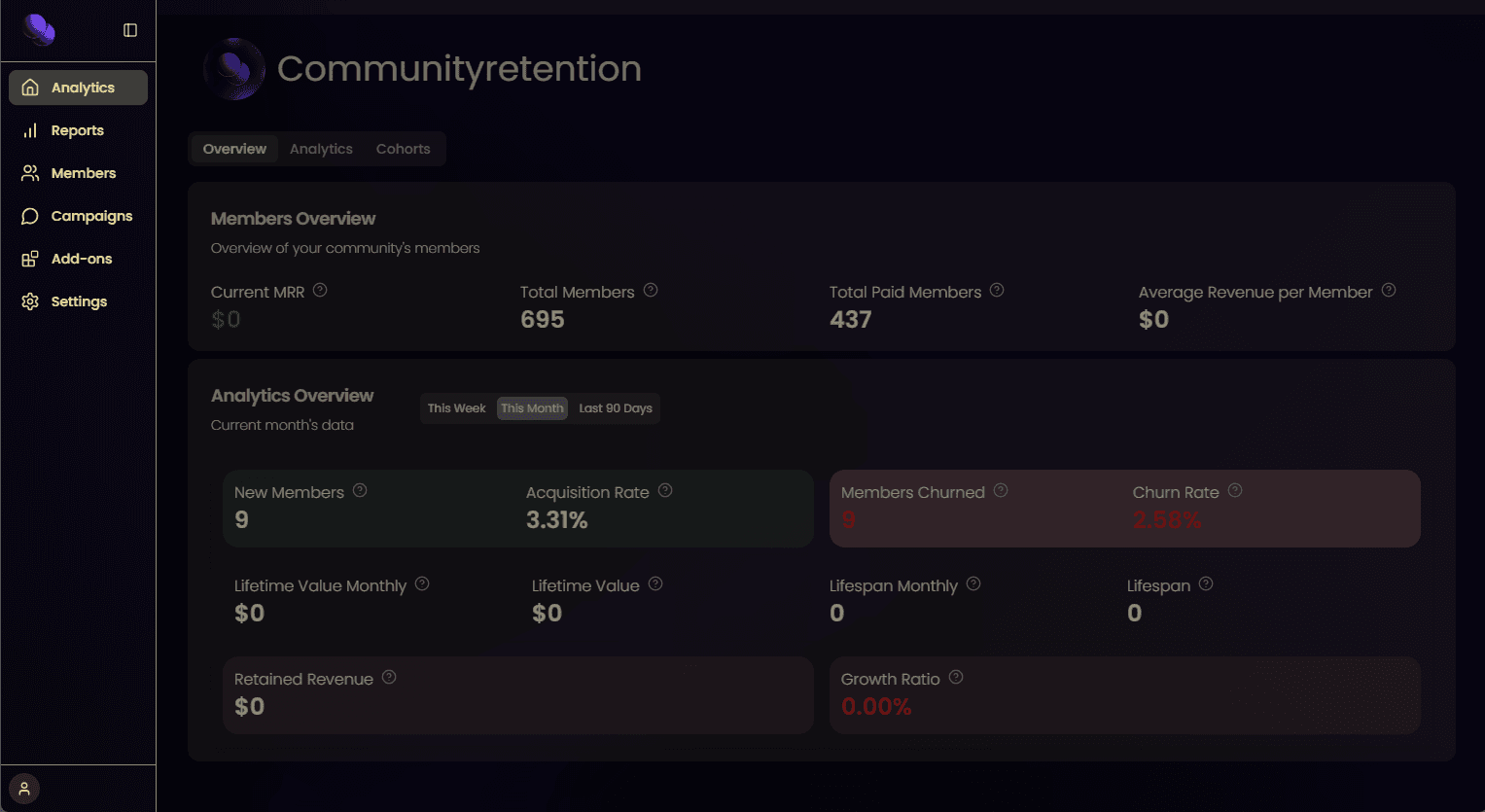Open the user profile avatar icon

coord(24,789)
